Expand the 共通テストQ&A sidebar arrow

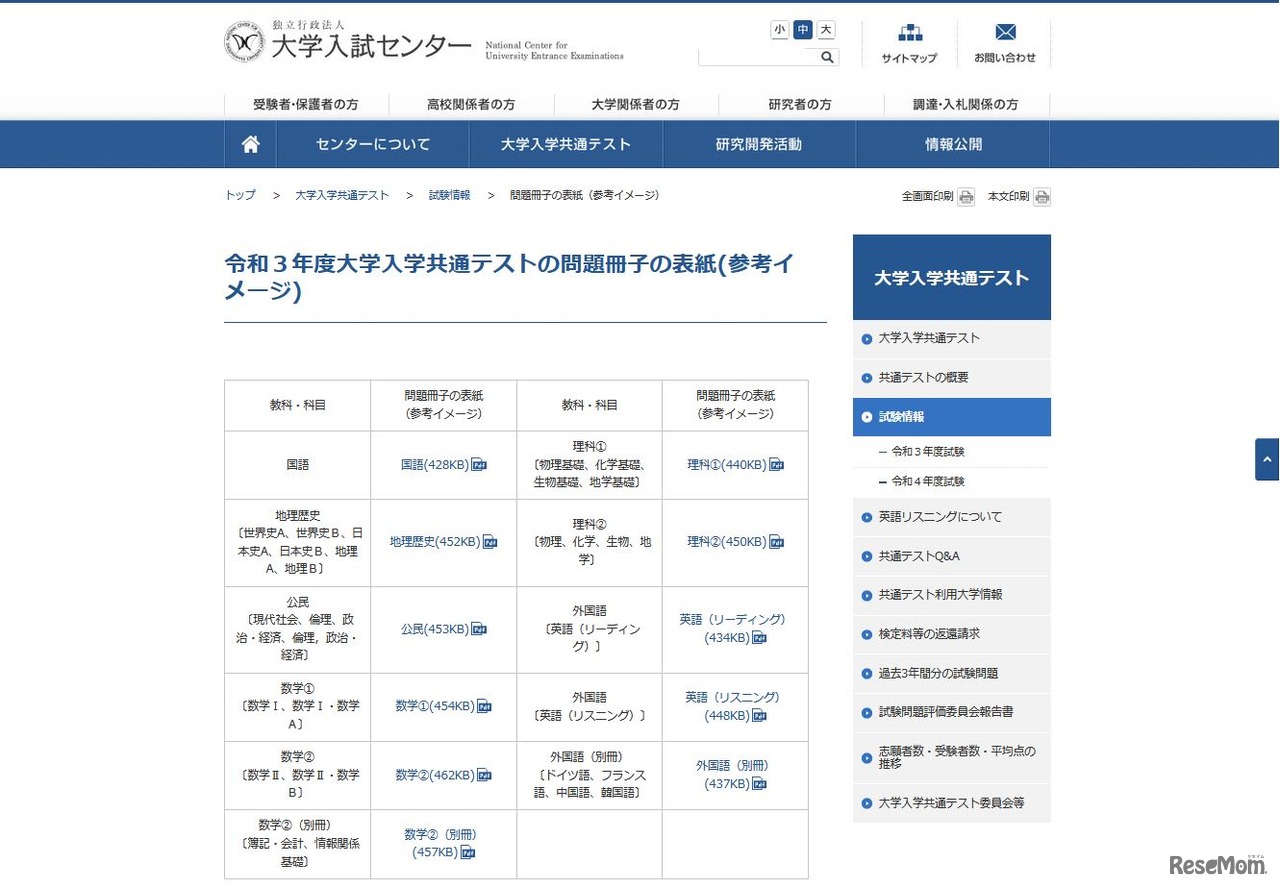pos(865,556)
